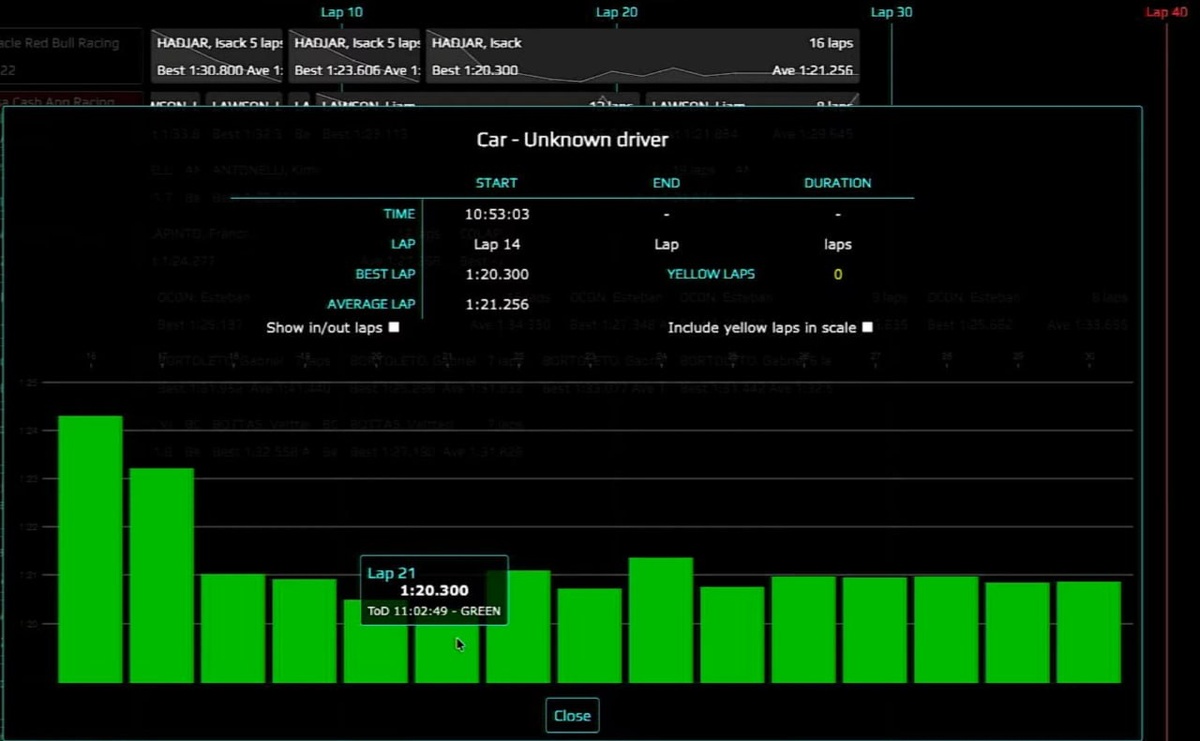1200x741 pixels.
Task: Click the AVERAGE LAP row label
Action: 371,305
